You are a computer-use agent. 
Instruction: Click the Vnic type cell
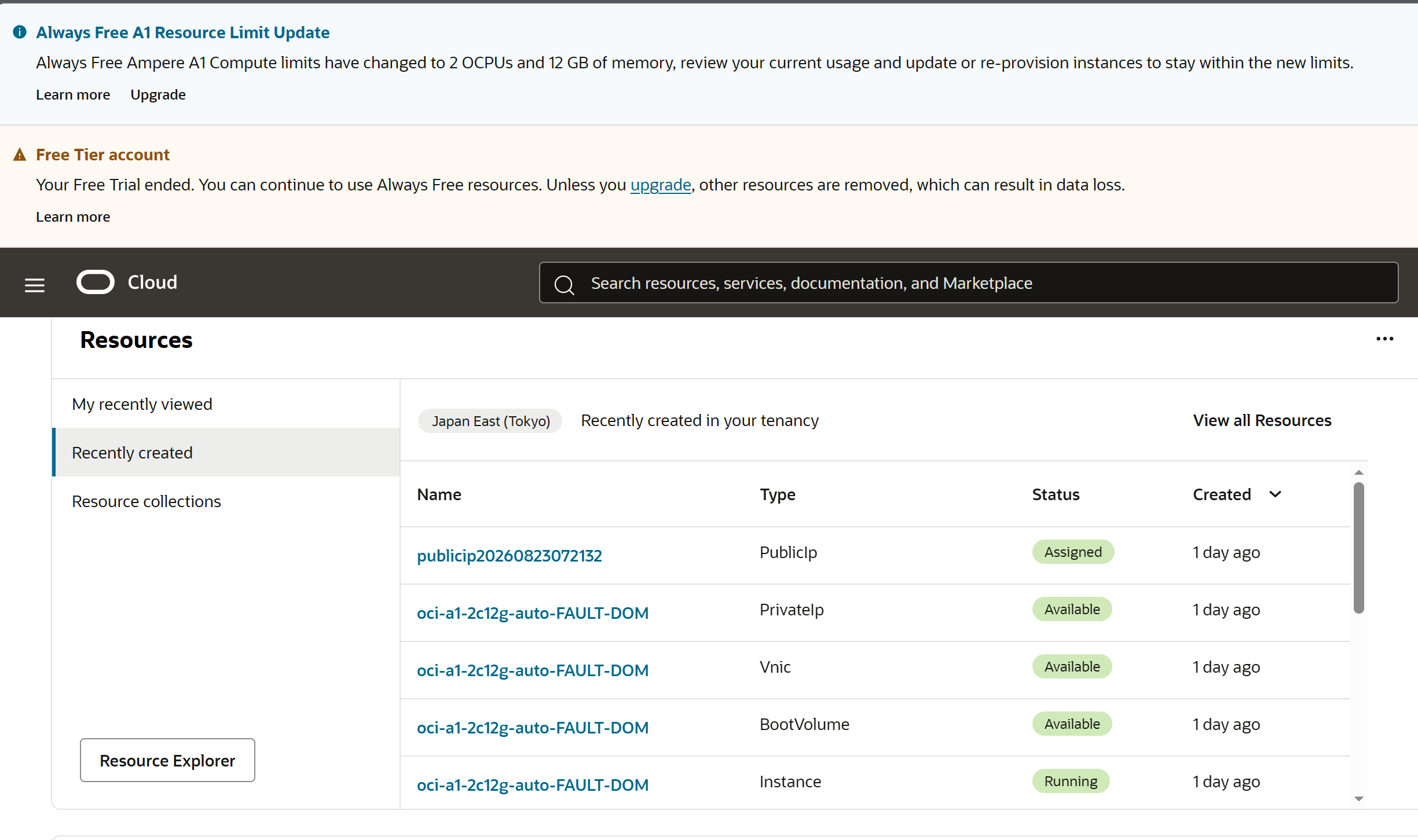click(x=775, y=667)
